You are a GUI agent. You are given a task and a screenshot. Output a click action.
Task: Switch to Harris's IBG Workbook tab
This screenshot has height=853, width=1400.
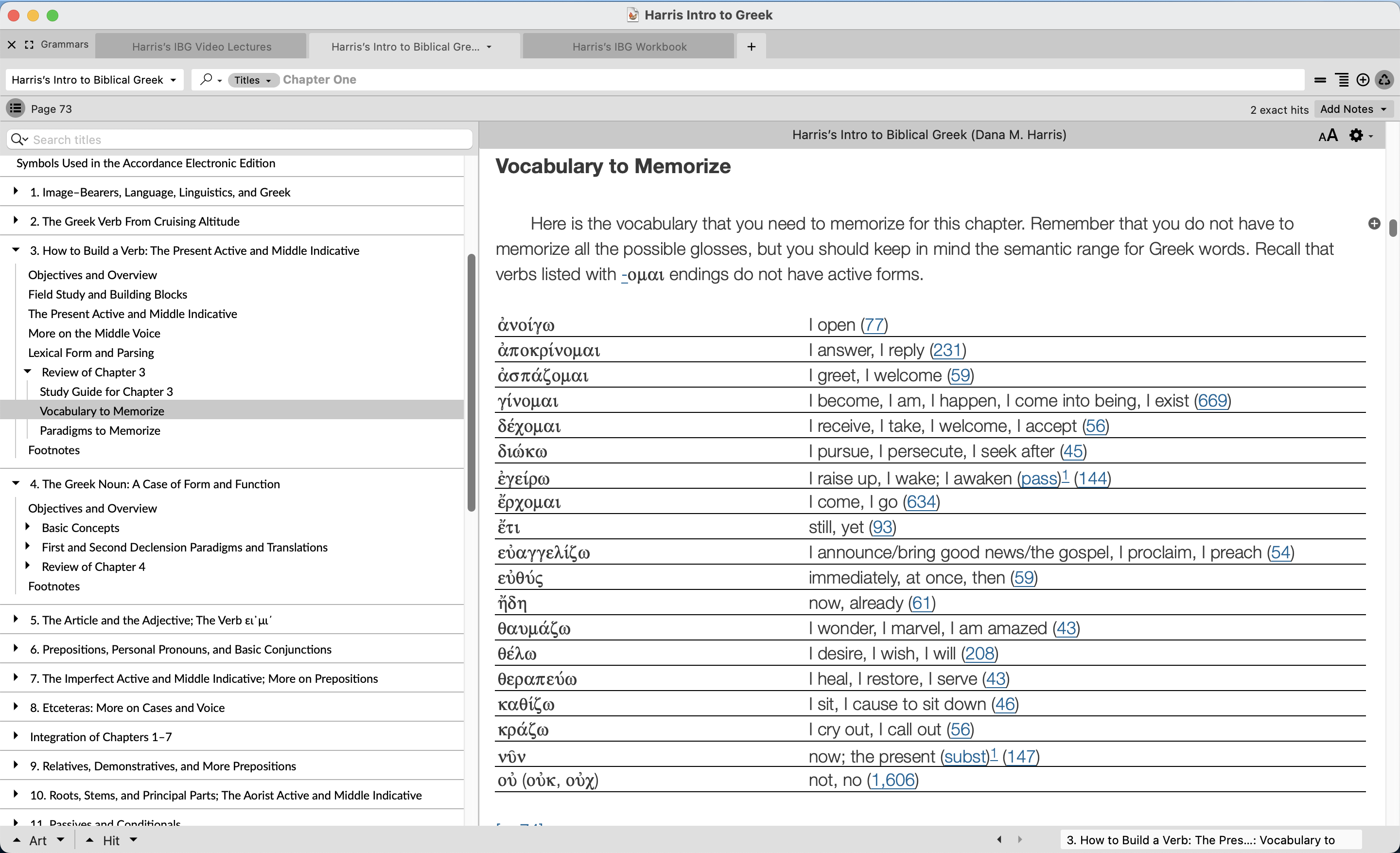click(x=629, y=47)
